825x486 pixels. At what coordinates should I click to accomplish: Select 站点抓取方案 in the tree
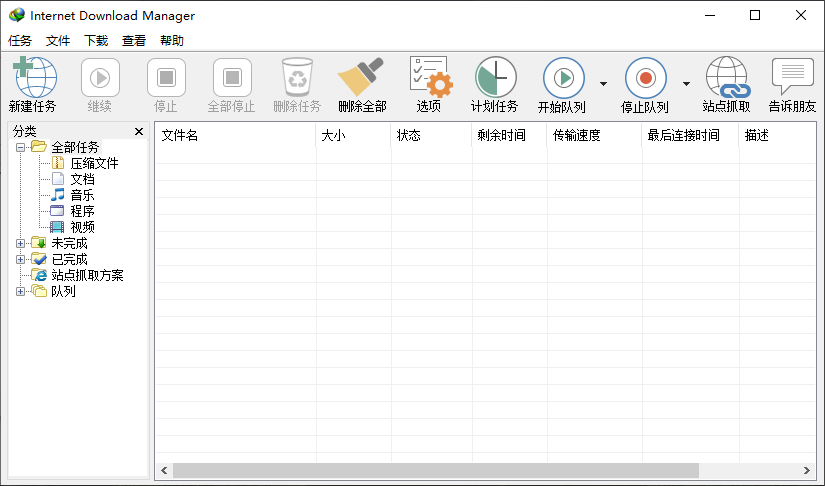click(x=87, y=275)
